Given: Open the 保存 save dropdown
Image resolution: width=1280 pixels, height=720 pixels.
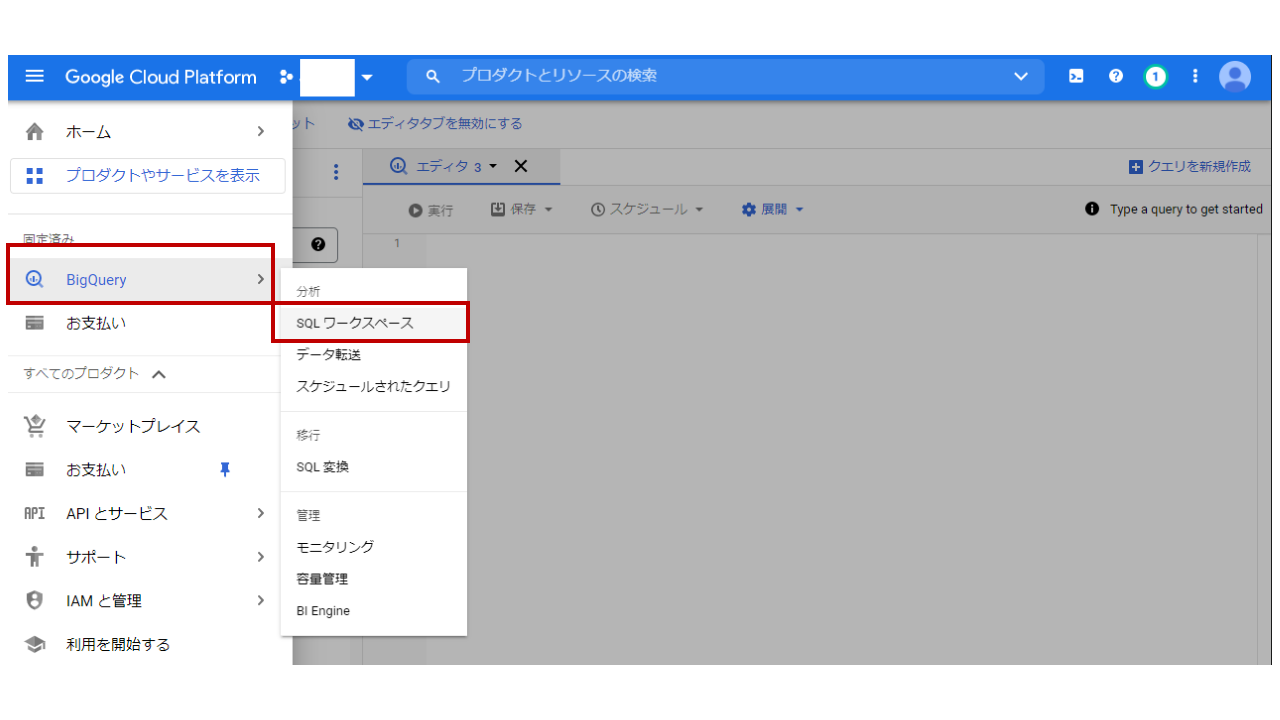Looking at the screenshot, I should tap(521, 209).
